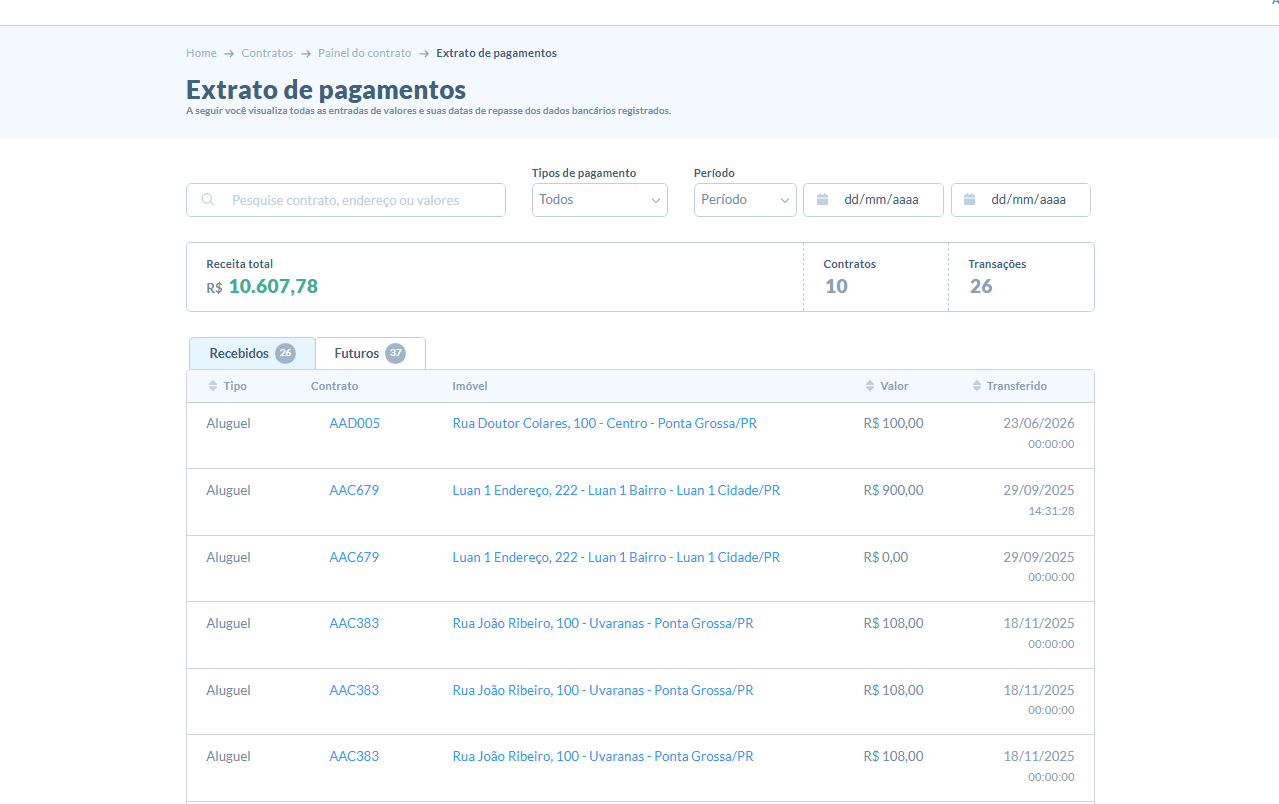Click calendar icon in first date field
The width and height of the screenshot is (1279, 804).
point(823,199)
